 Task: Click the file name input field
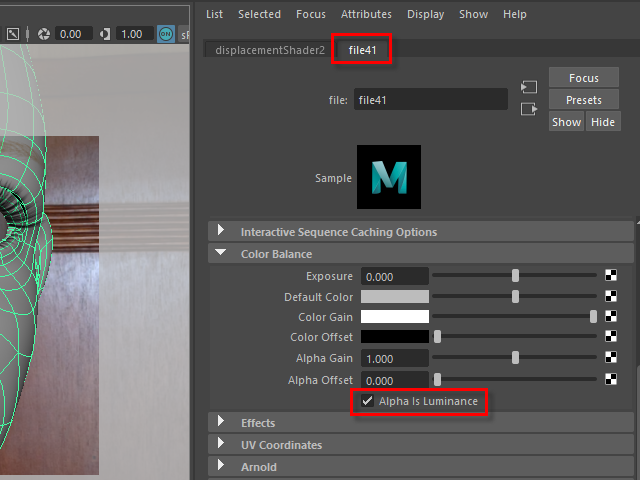[430, 100]
